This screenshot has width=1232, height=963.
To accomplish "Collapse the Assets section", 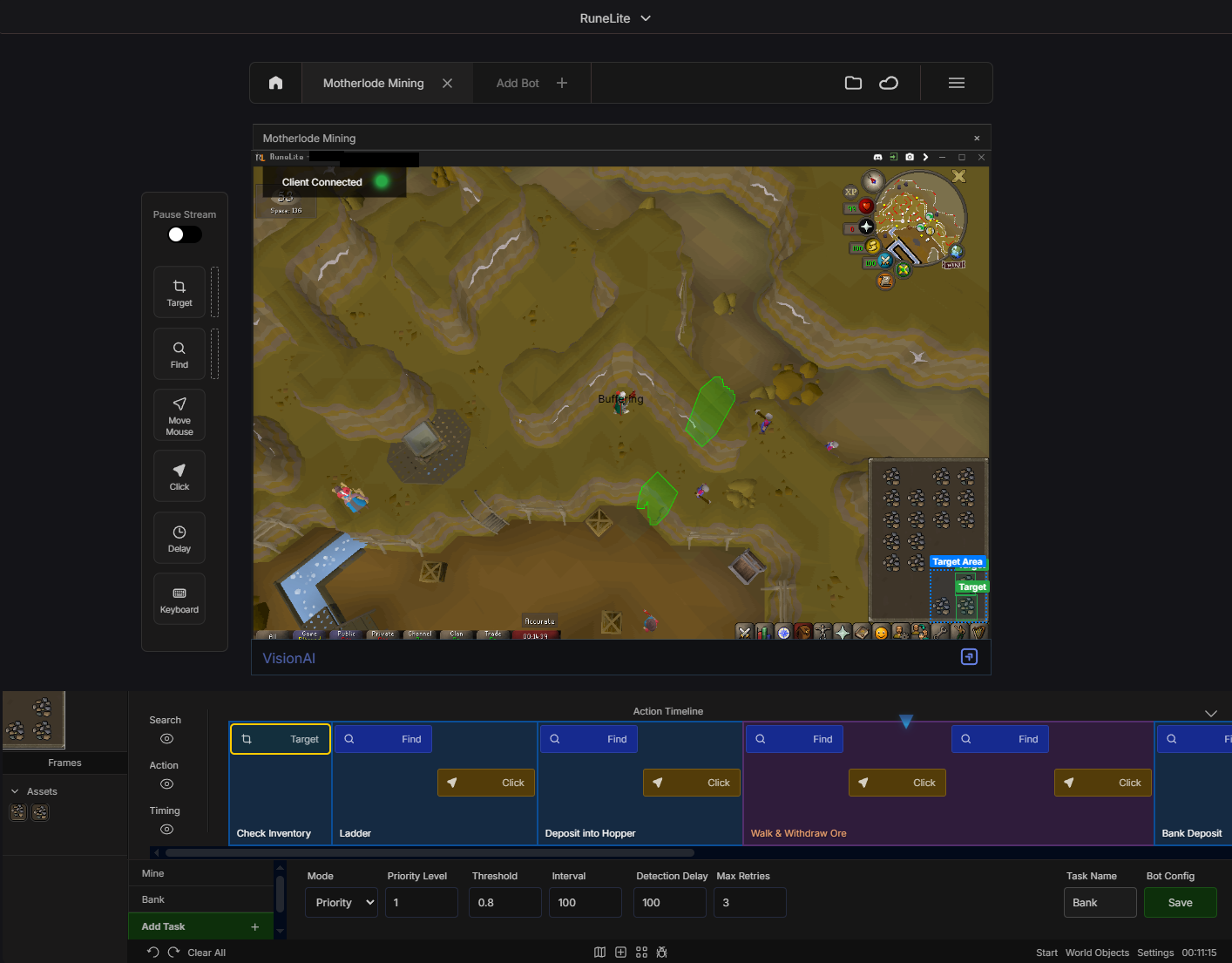I will coord(14,790).
